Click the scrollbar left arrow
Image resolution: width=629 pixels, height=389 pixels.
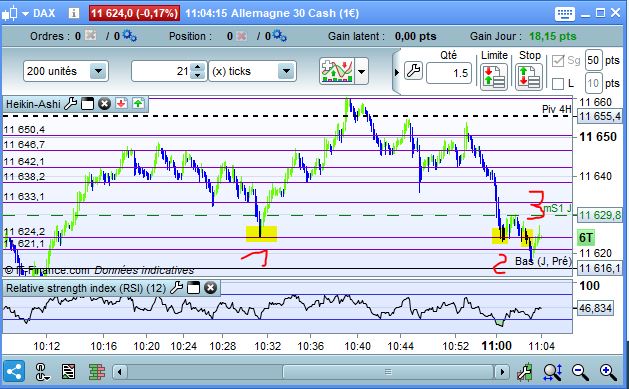pos(120,372)
